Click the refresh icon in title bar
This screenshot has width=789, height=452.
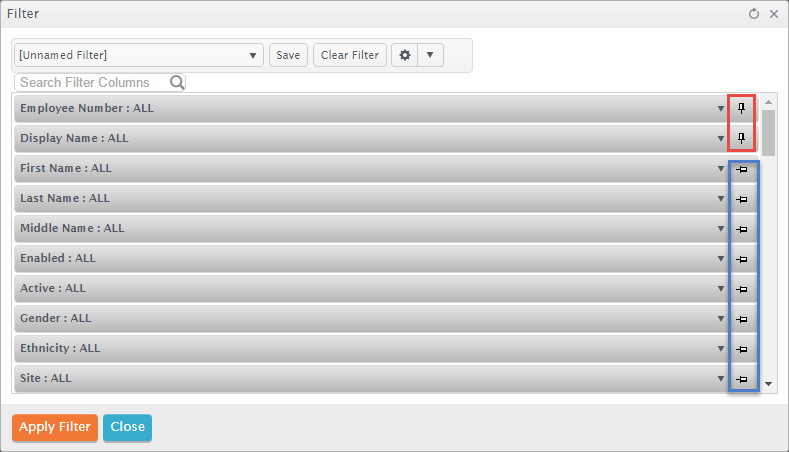[x=753, y=14]
